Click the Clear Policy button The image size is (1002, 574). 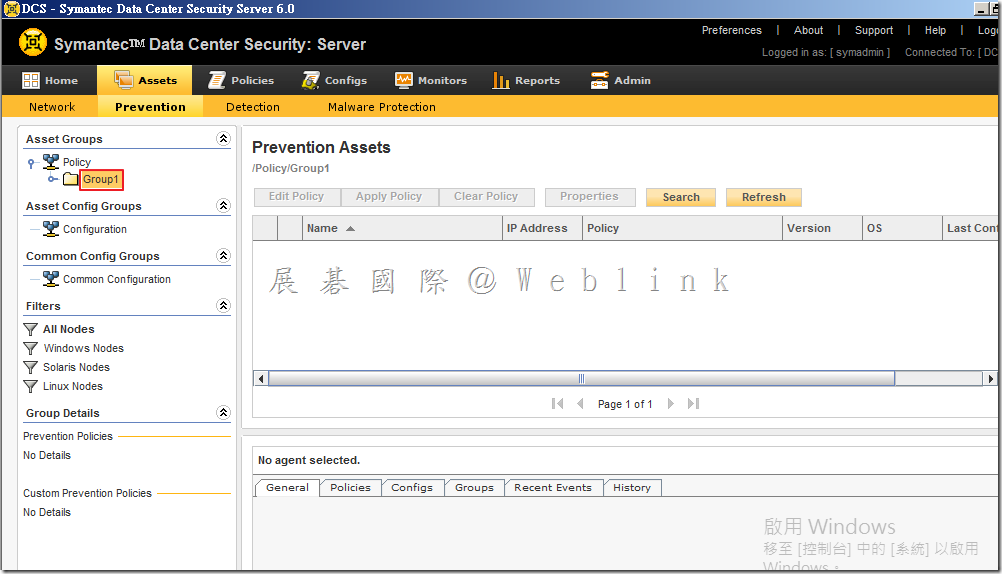coord(486,197)
